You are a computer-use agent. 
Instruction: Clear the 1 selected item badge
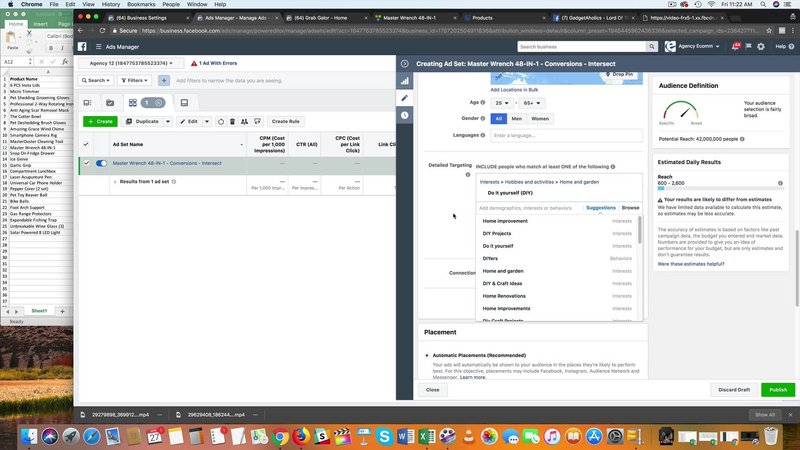pyautogui.click(x=159, y=103)
